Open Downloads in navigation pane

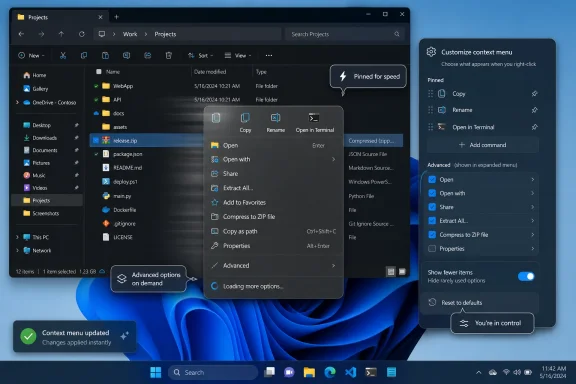44,138
